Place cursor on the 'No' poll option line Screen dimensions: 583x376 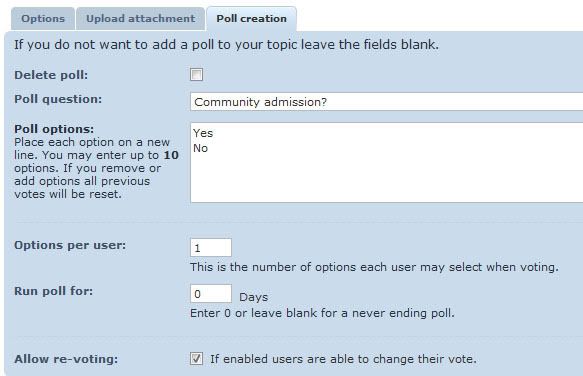click(x=200, y=148)
